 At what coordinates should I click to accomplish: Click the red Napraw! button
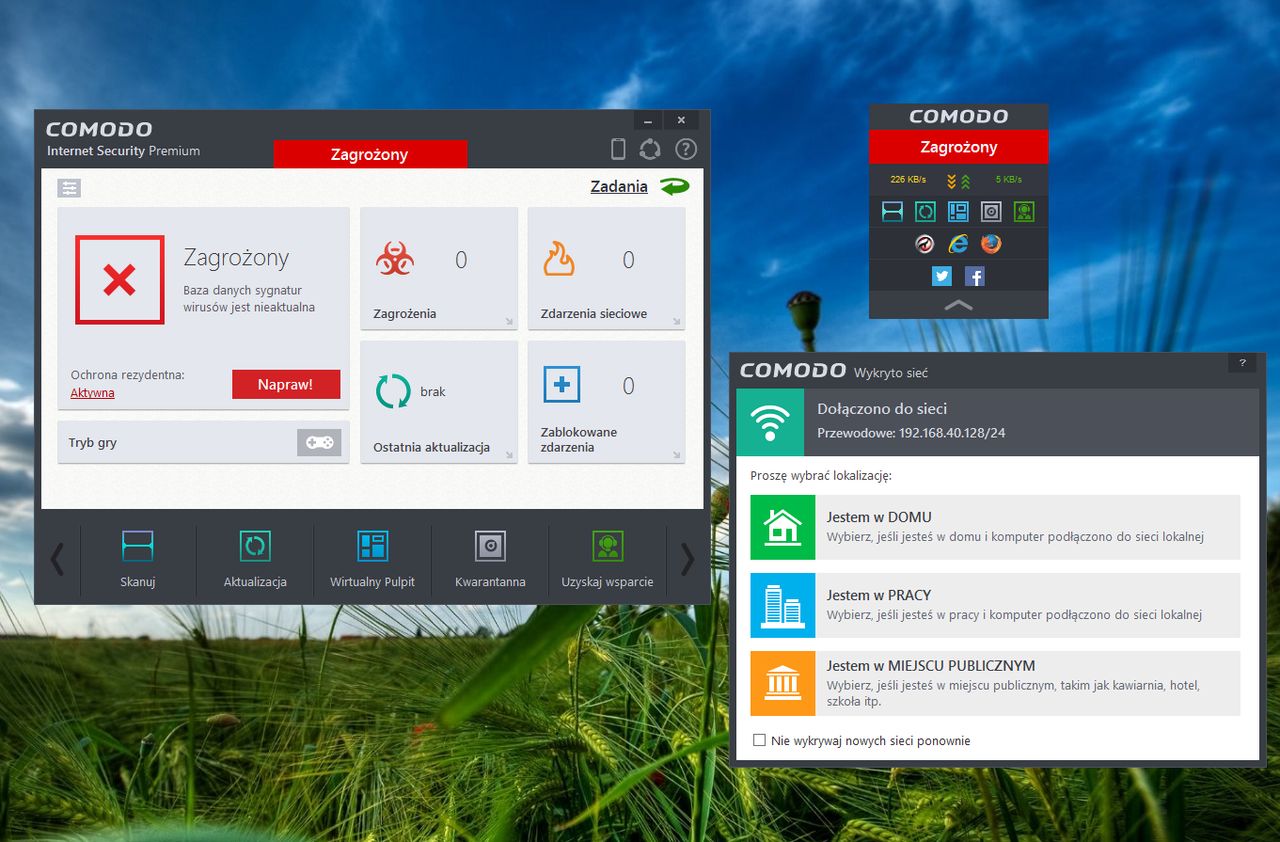286,384
